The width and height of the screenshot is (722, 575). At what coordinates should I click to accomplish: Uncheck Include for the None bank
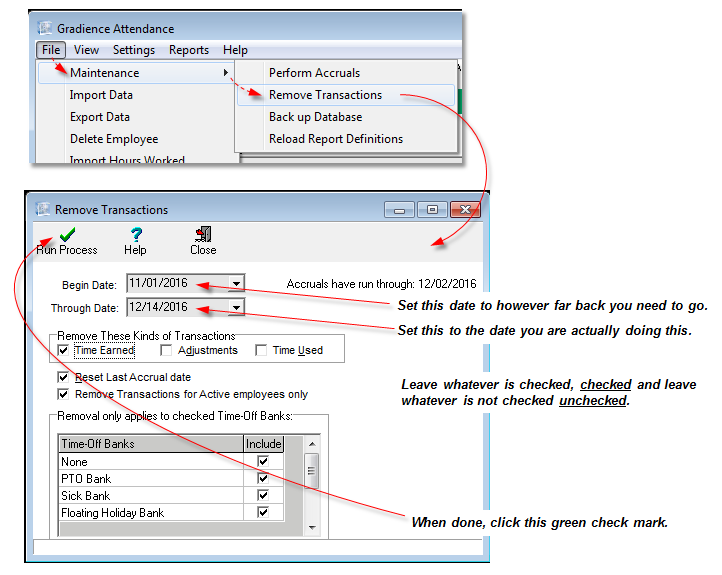(263, 461)
